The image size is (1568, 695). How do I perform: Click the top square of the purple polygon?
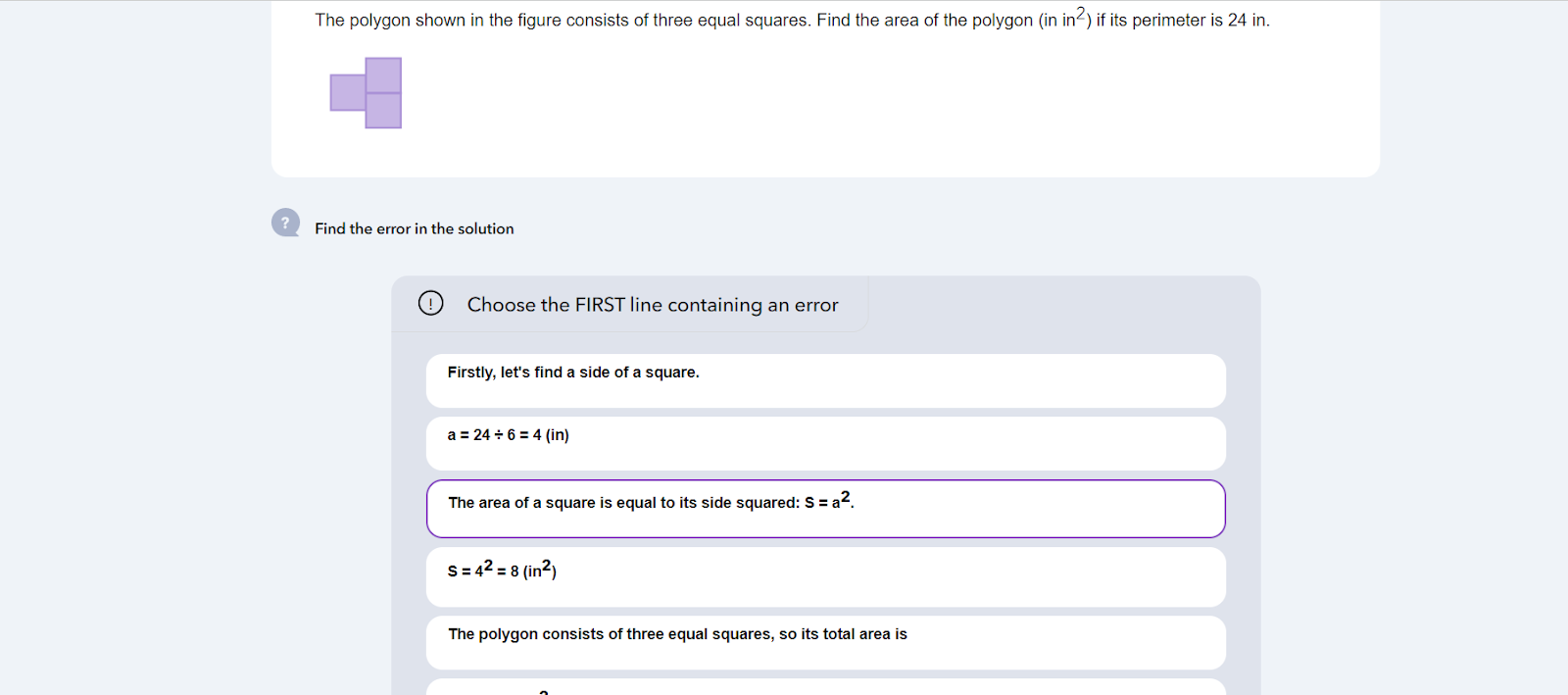tap(383, 75)
